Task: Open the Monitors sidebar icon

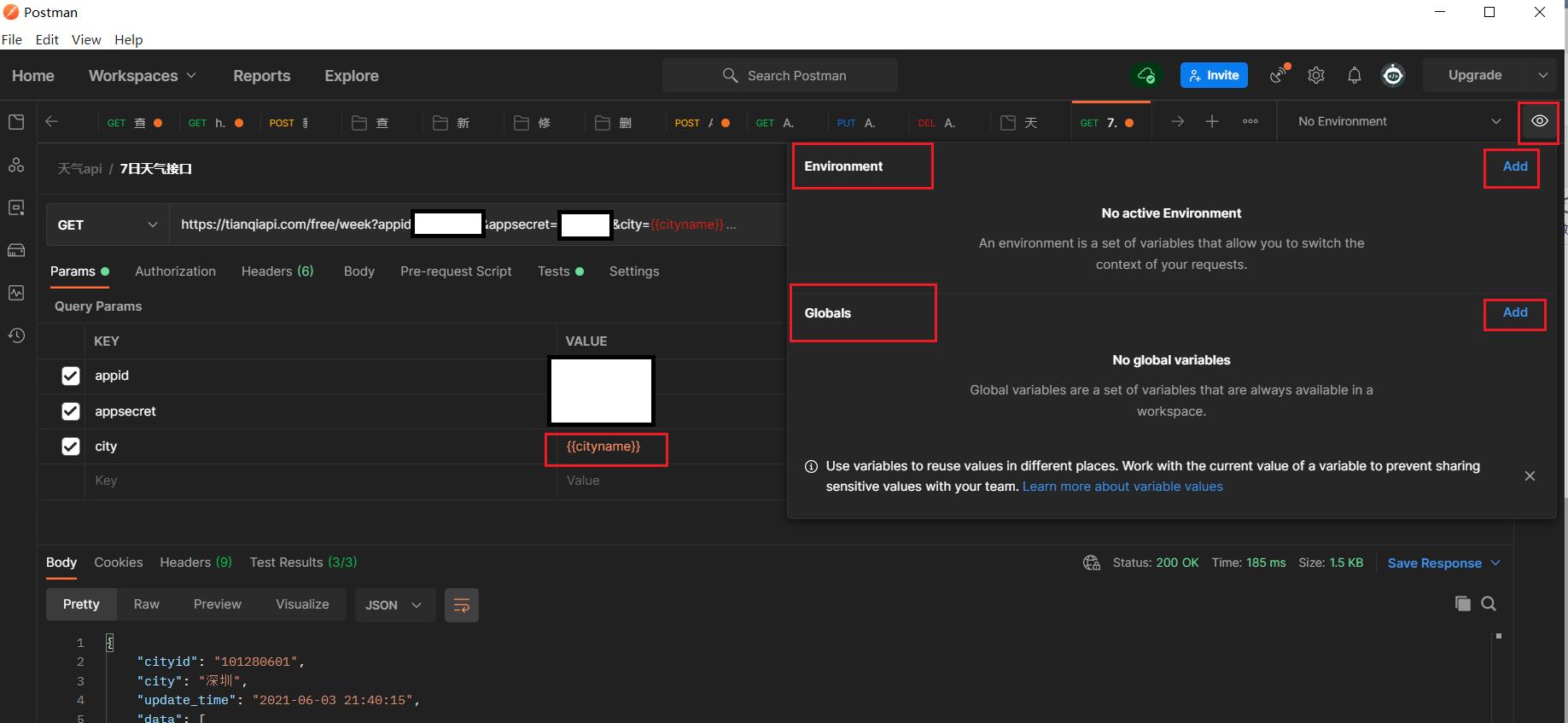Action: coord(16,293)
